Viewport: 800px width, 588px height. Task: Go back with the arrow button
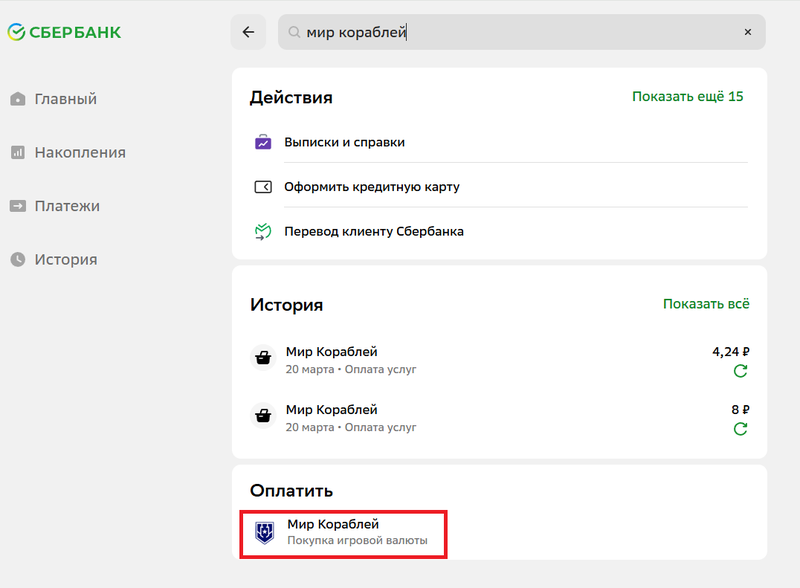pos(248,32)
